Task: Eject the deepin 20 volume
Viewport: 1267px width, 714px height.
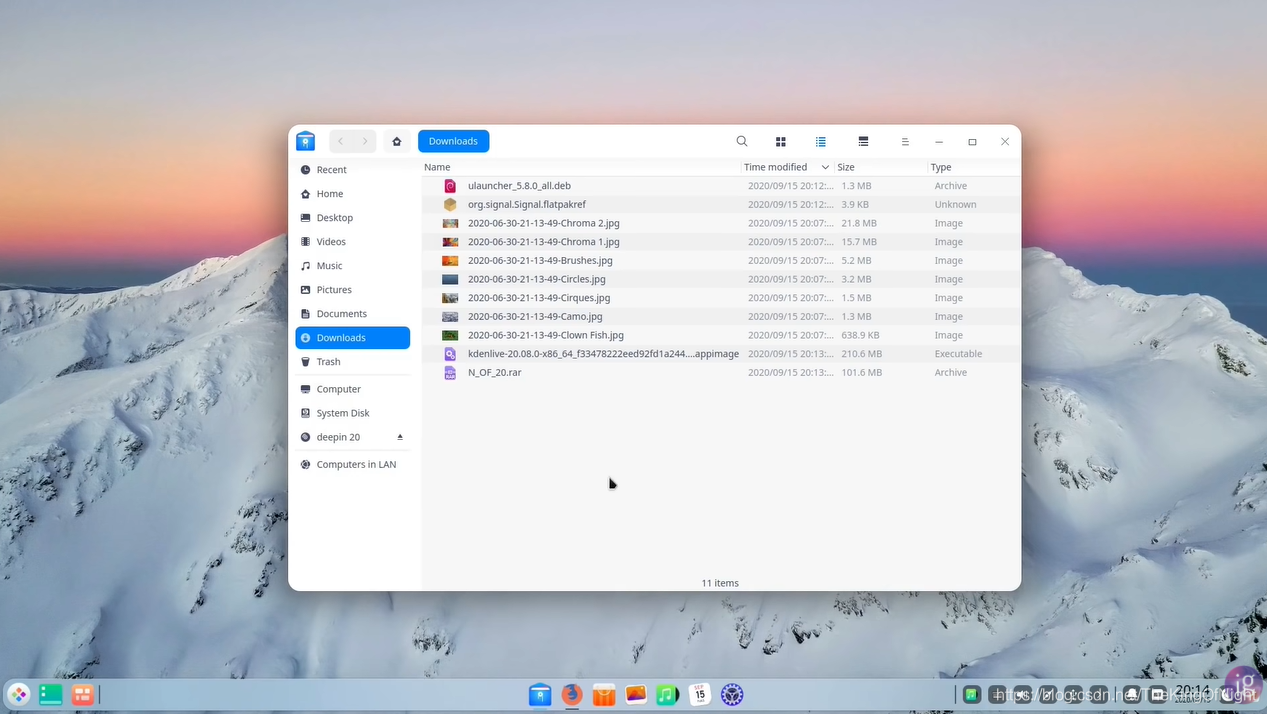Action: point(400,437)
